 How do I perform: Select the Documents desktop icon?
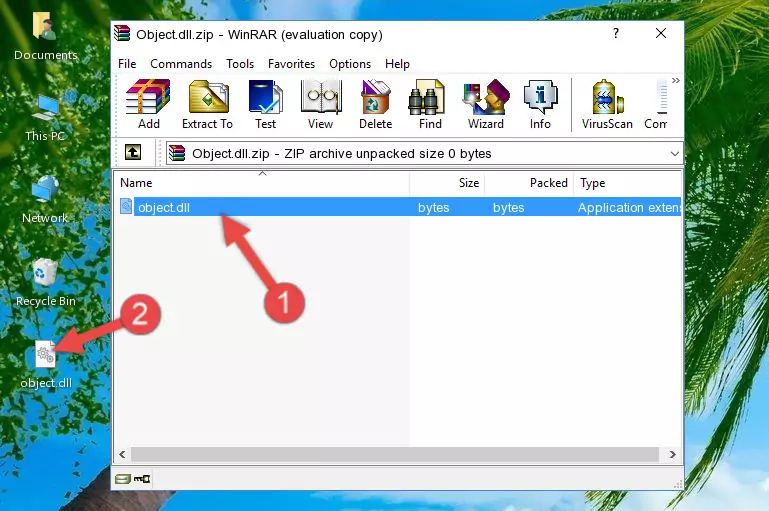46,36
